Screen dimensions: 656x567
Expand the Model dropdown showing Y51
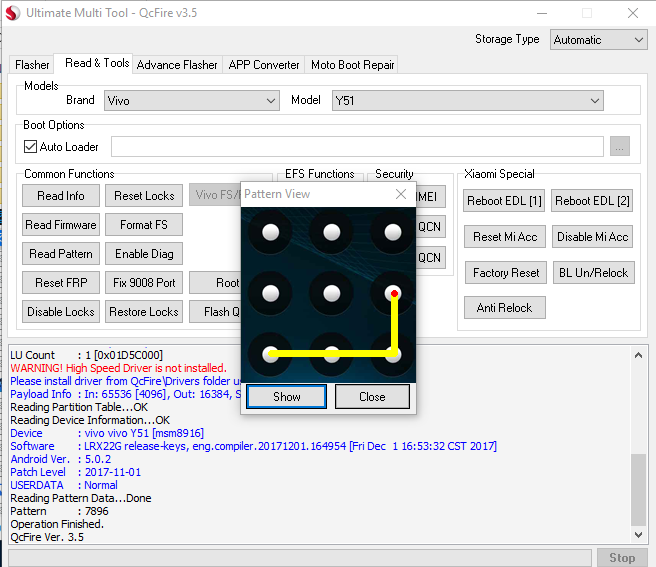[467, 101]
